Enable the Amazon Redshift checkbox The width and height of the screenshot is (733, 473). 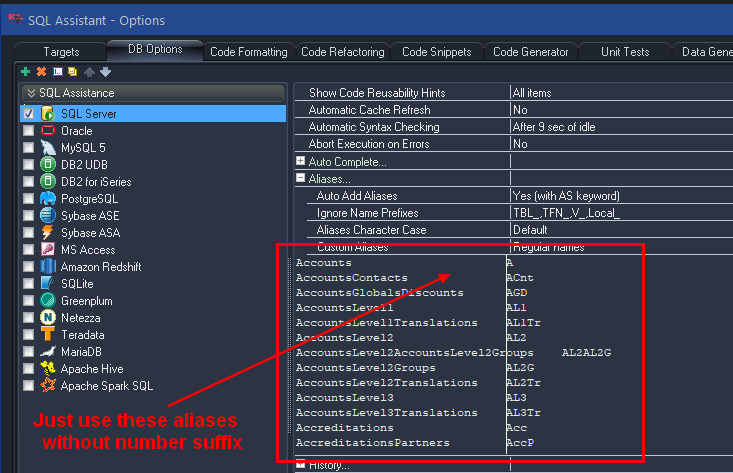[x=29, y=266]
